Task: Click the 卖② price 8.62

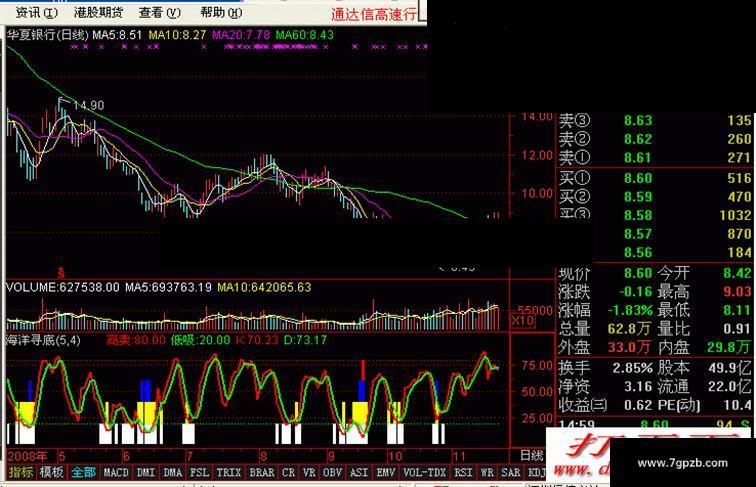Action: (638, 139)
